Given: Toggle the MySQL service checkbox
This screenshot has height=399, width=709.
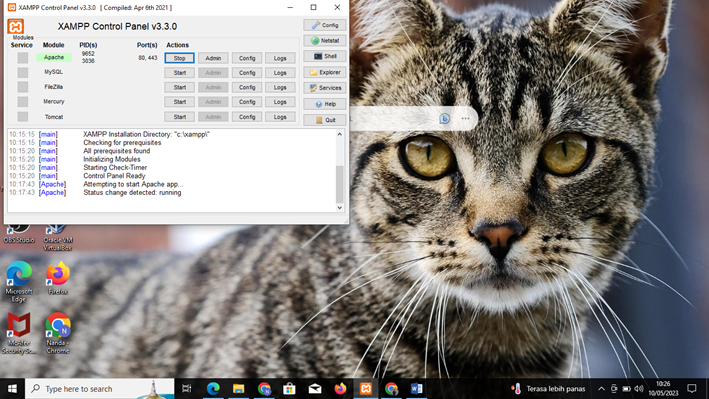Looking at the screenshot, I should tap(23, 72).
